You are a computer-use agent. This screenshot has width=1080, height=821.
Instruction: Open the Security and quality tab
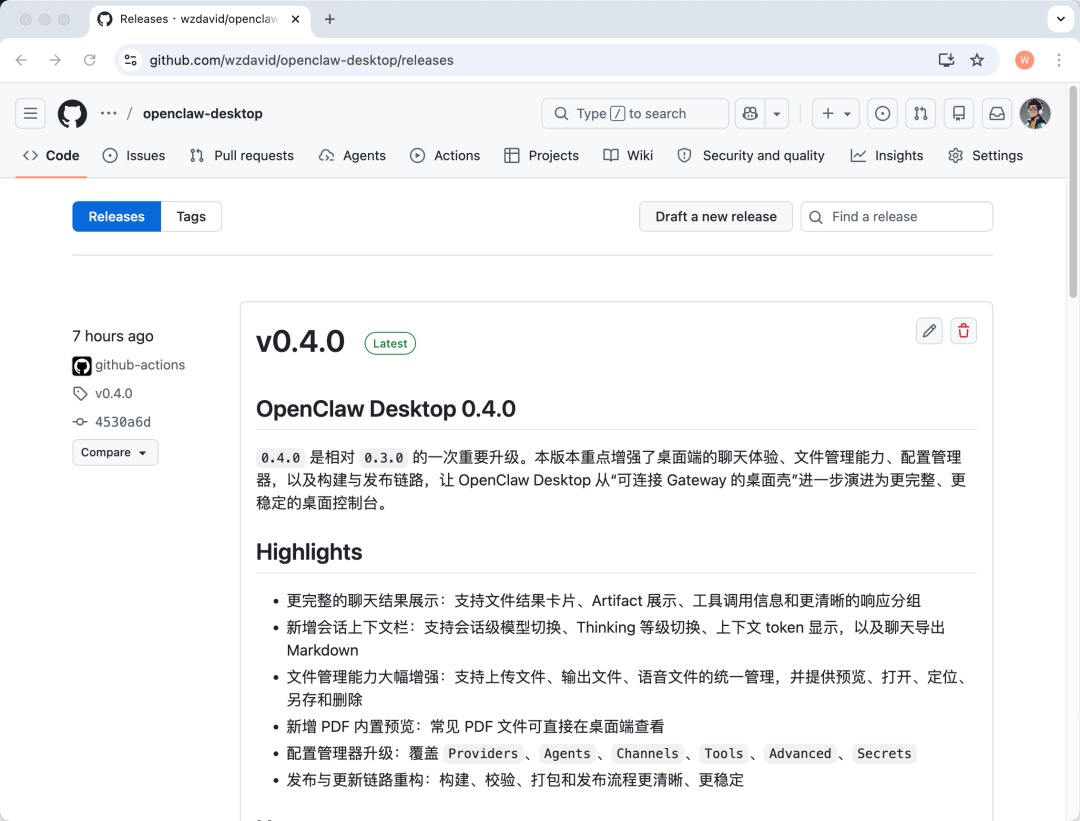pyautogui.click(x=751, y=156)
